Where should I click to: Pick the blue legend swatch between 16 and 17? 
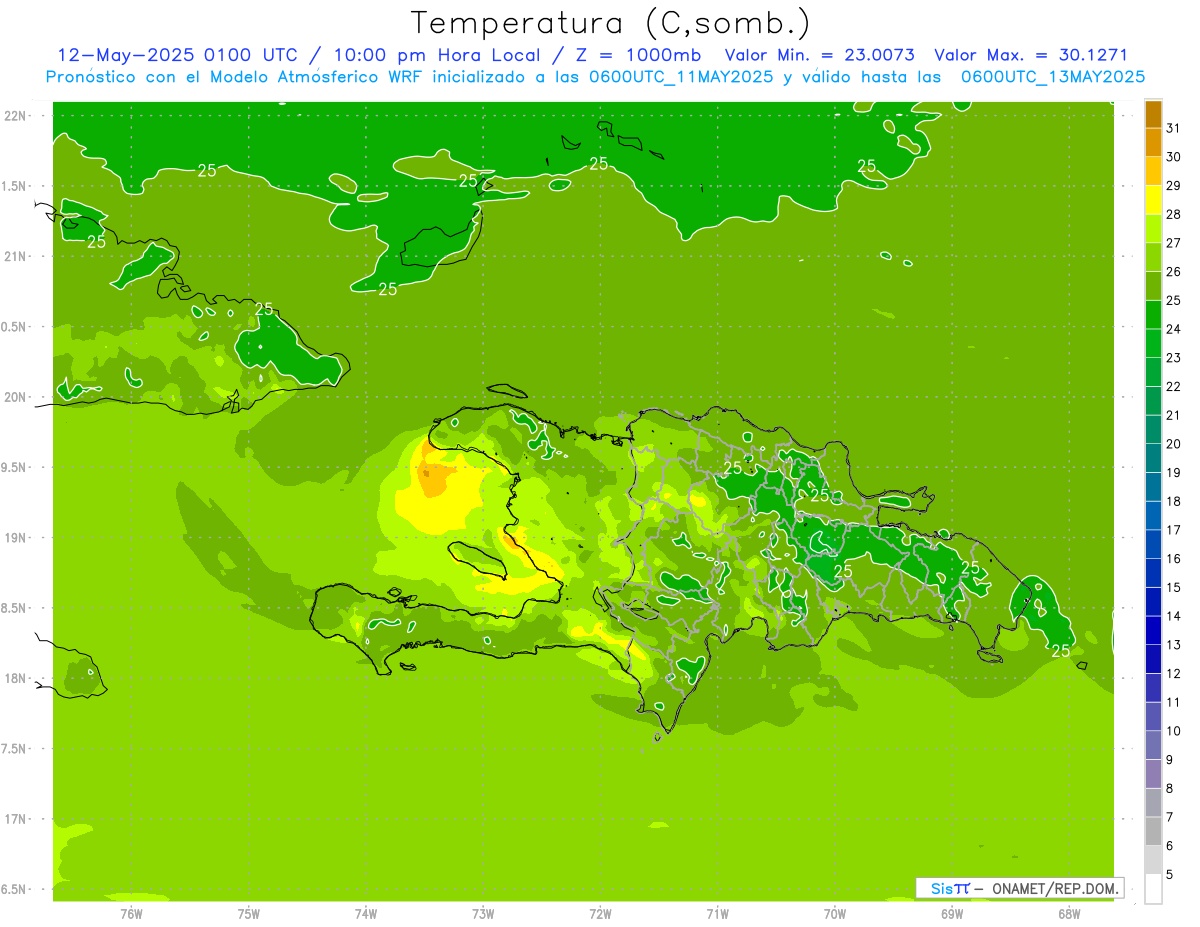point(1153,544)
